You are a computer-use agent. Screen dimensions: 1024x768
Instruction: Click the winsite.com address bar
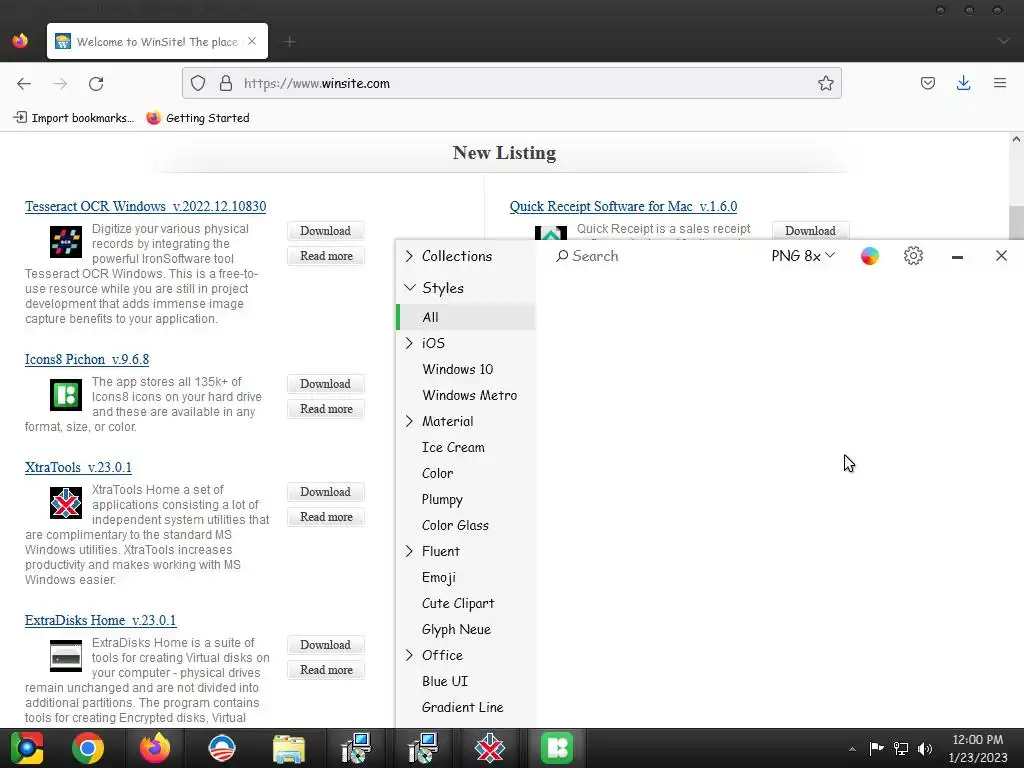pyautogui.click(x=512, y=84)
